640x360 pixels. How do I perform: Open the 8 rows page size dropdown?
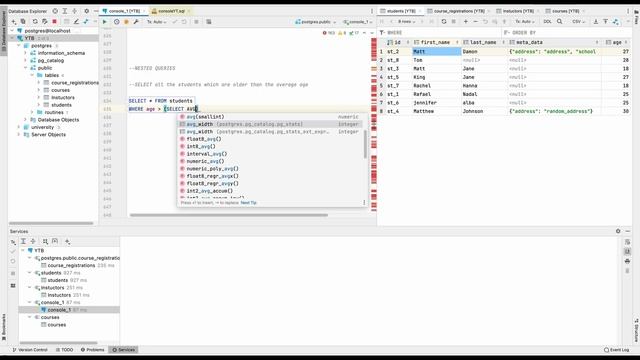tap(407, 22)
